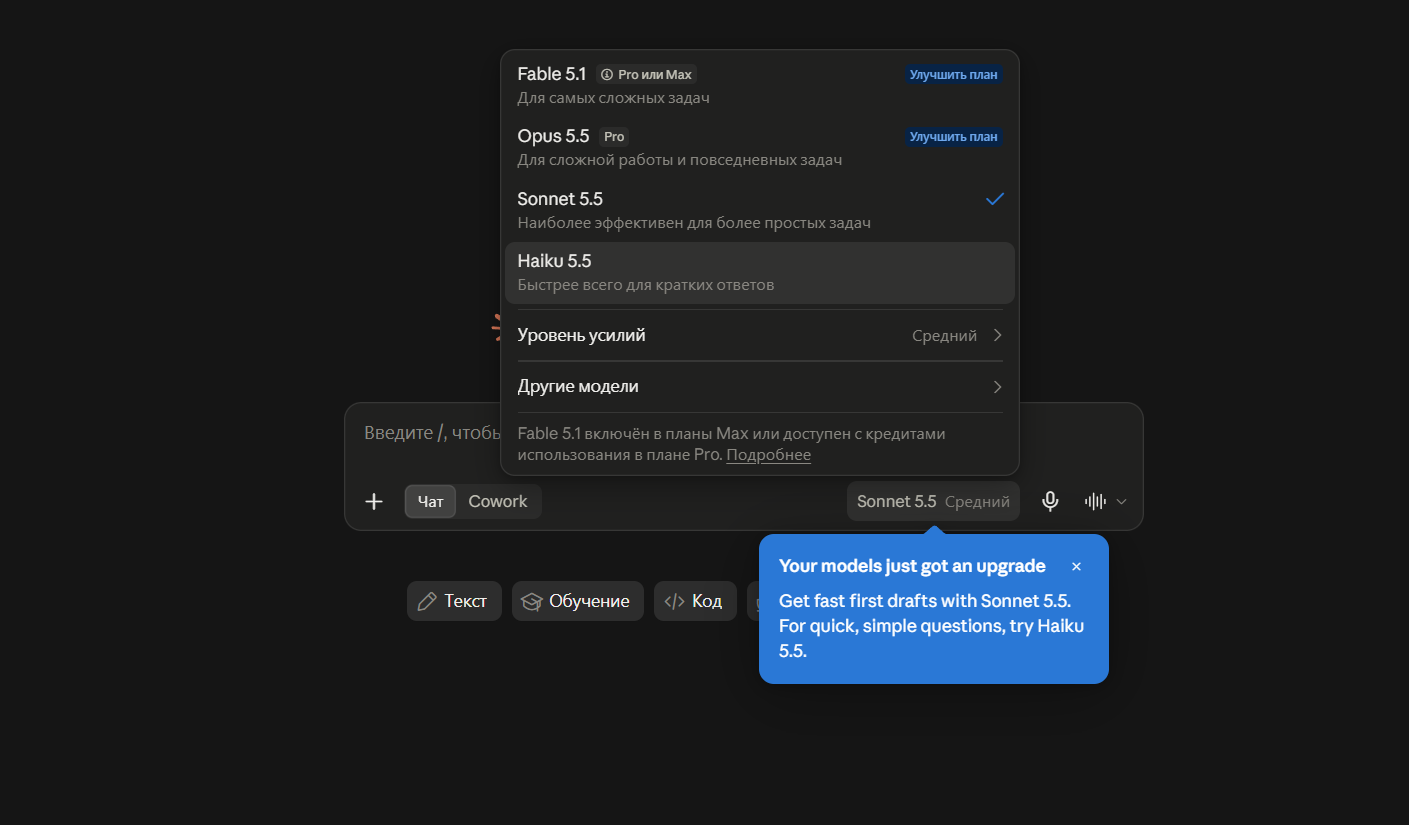Click the Pro badge beside Opus 5.5
Viewport: 1409px width, 825px height.
(614, 137)
